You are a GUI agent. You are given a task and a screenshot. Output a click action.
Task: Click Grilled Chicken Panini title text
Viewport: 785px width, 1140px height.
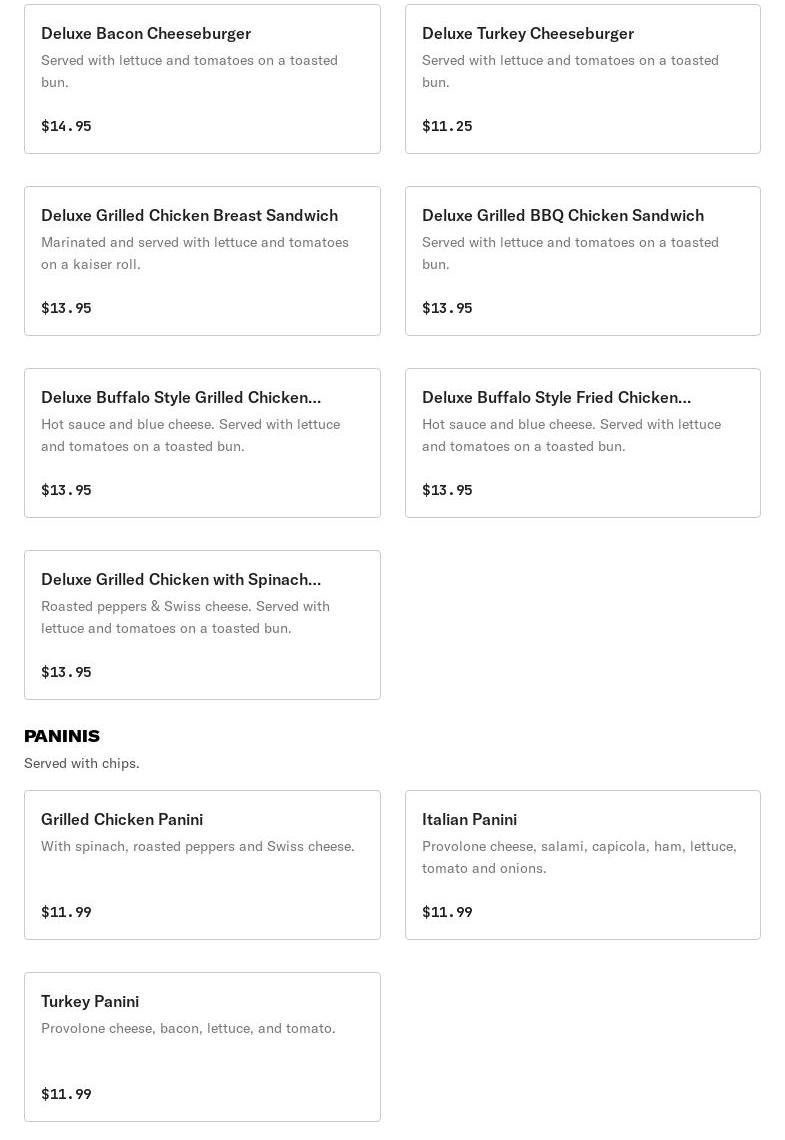(122, 819)
